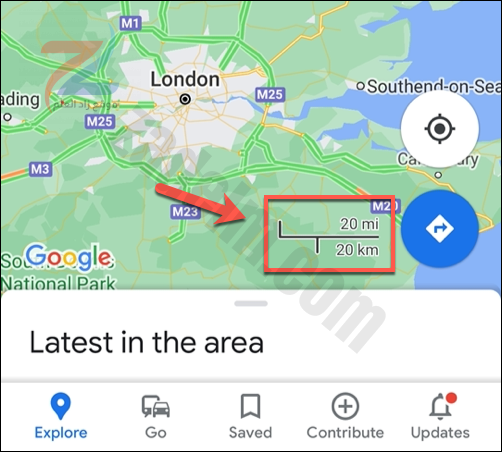Open the Saved bookmark tab
Viewport: 502px width, 452px height.
pos(250,406)
